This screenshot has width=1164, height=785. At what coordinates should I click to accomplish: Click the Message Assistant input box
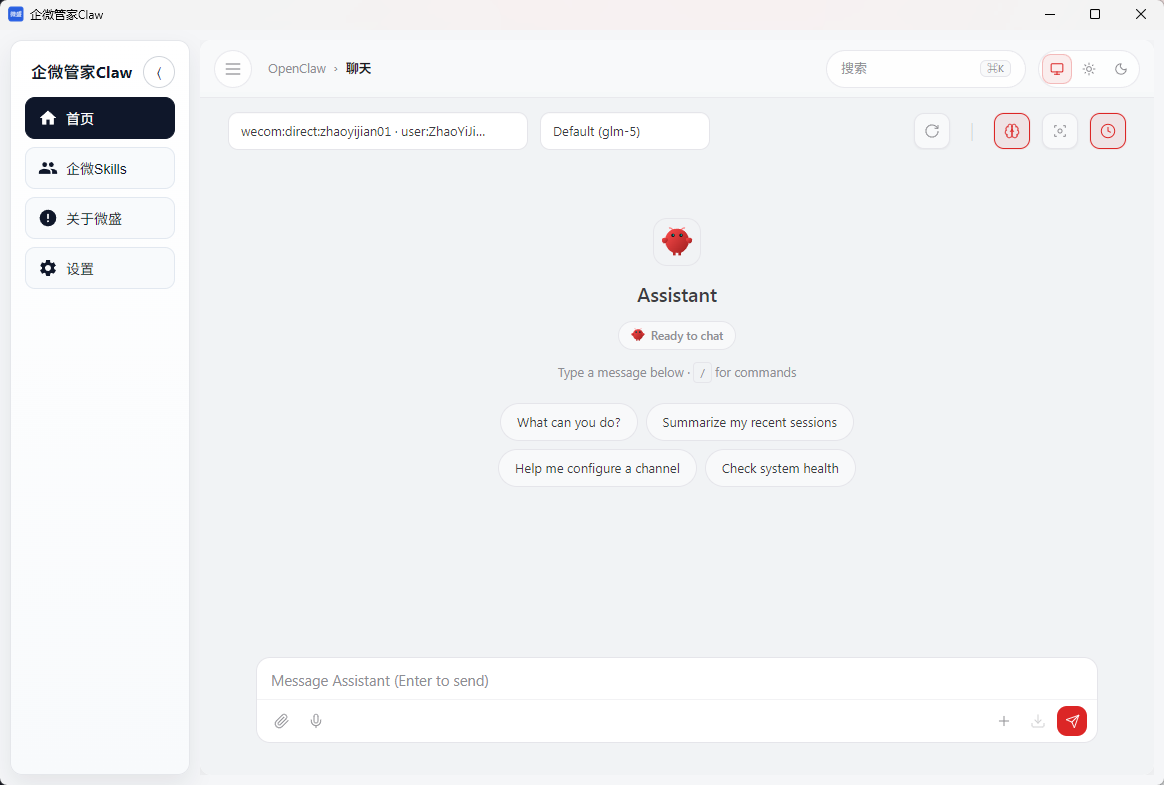coord(677,681)
